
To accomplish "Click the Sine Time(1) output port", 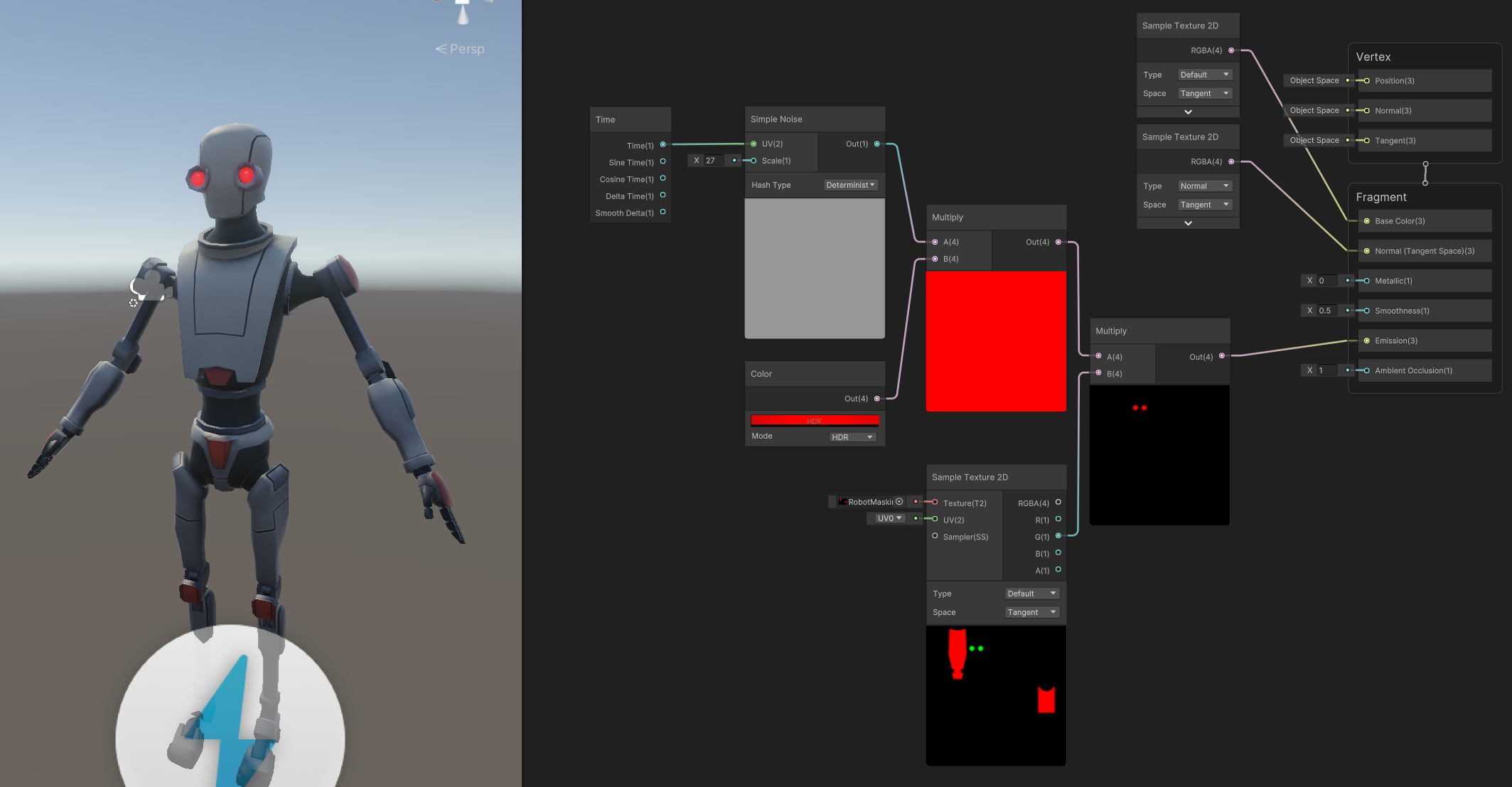I will 663,161.
